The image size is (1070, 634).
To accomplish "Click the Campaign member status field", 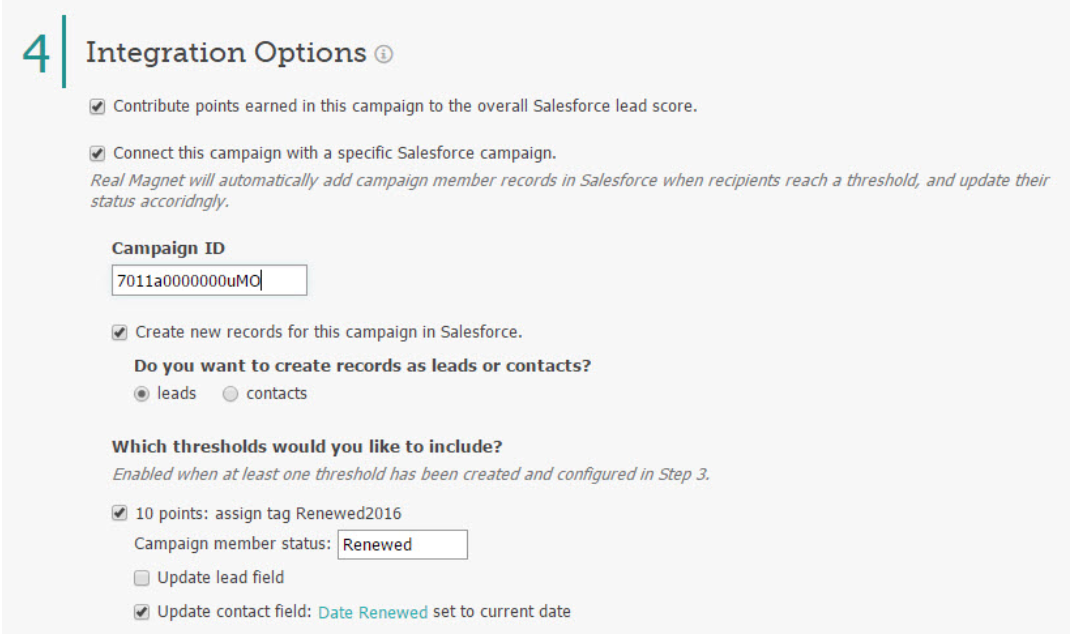I will tap(403, 545).
